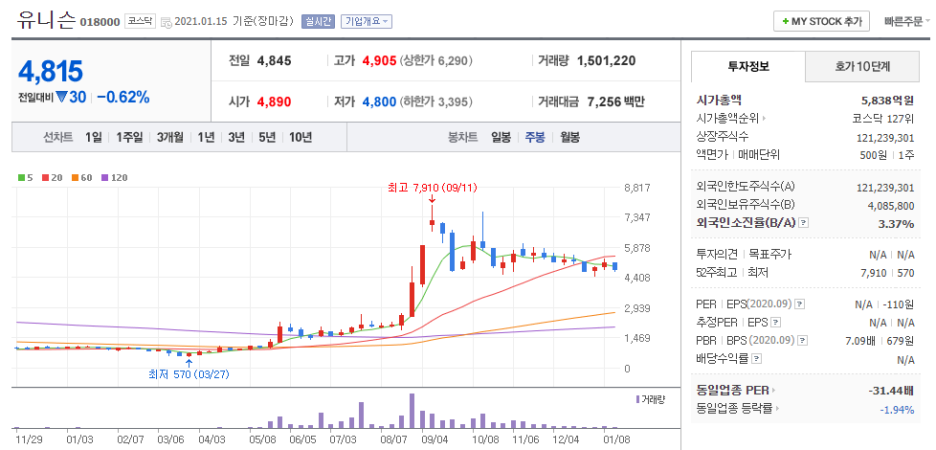Click the arrow beside 동일업종 등락률

[779, 409]
